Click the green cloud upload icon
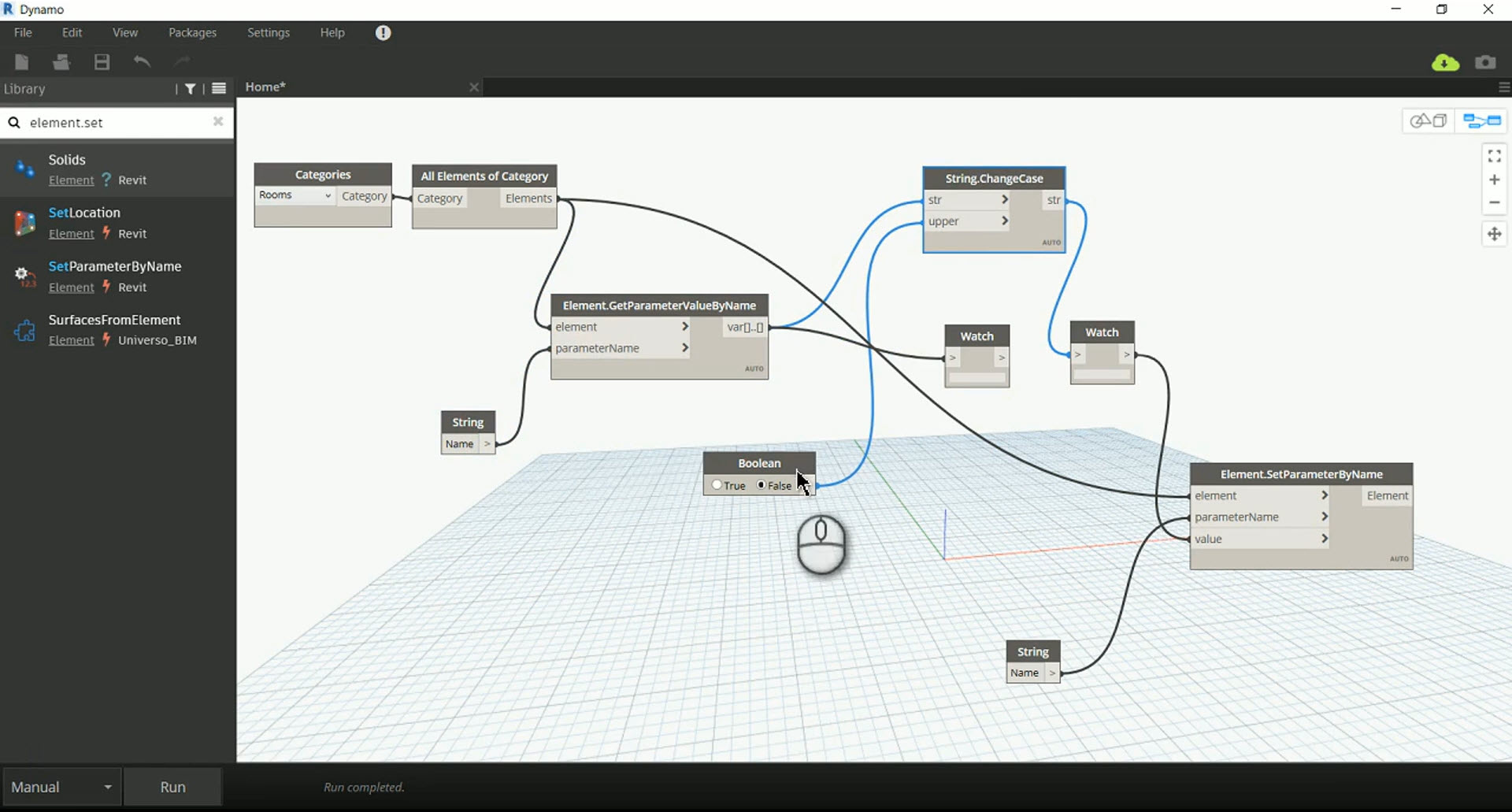 coord(1445,63)
